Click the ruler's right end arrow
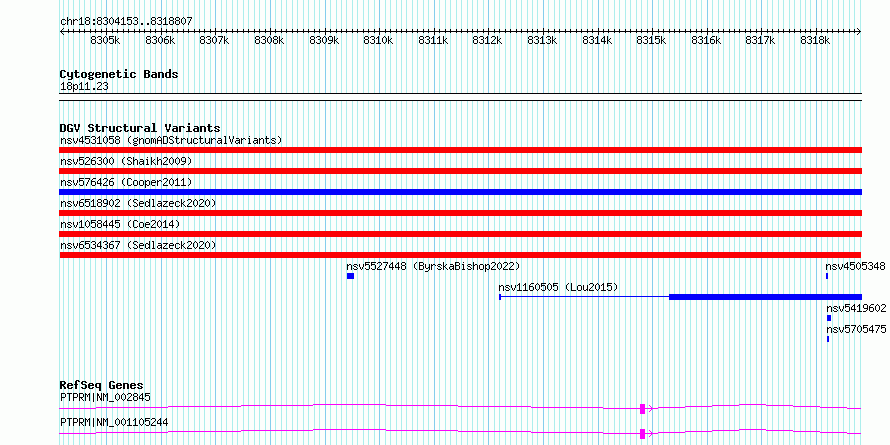This screenshot has width=890, height=445. pyautogui.click(x=859, y=32)
